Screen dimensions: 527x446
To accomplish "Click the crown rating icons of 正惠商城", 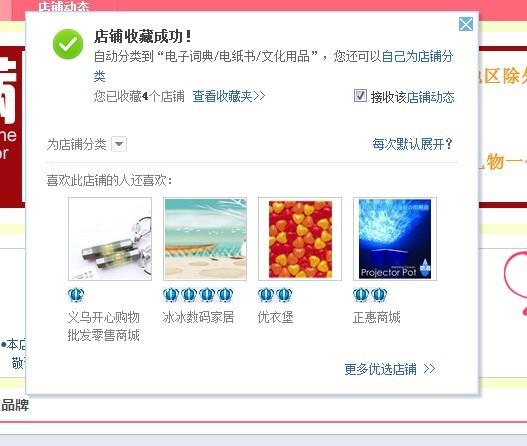I will (370, 295).
